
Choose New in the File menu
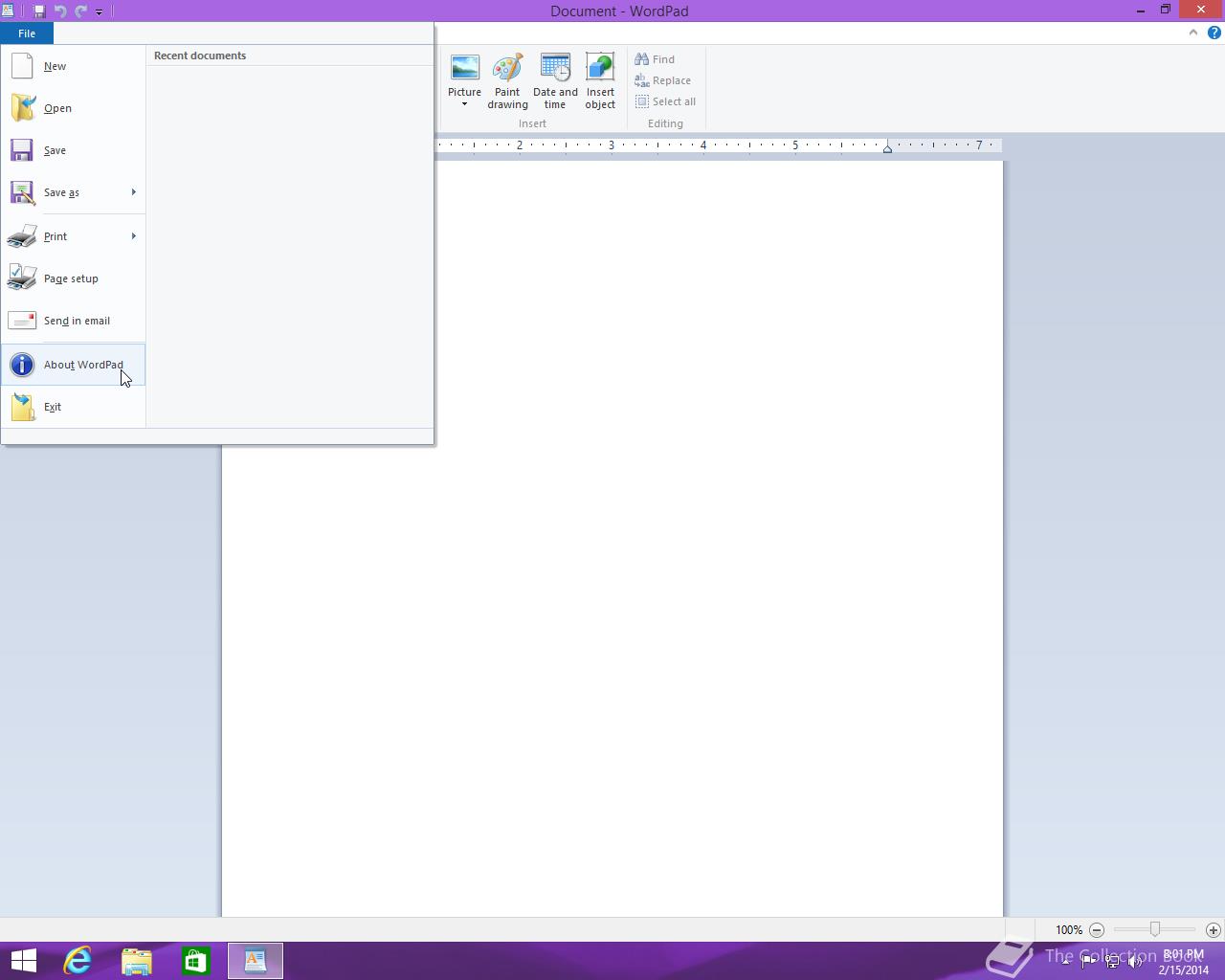(74, 66)
